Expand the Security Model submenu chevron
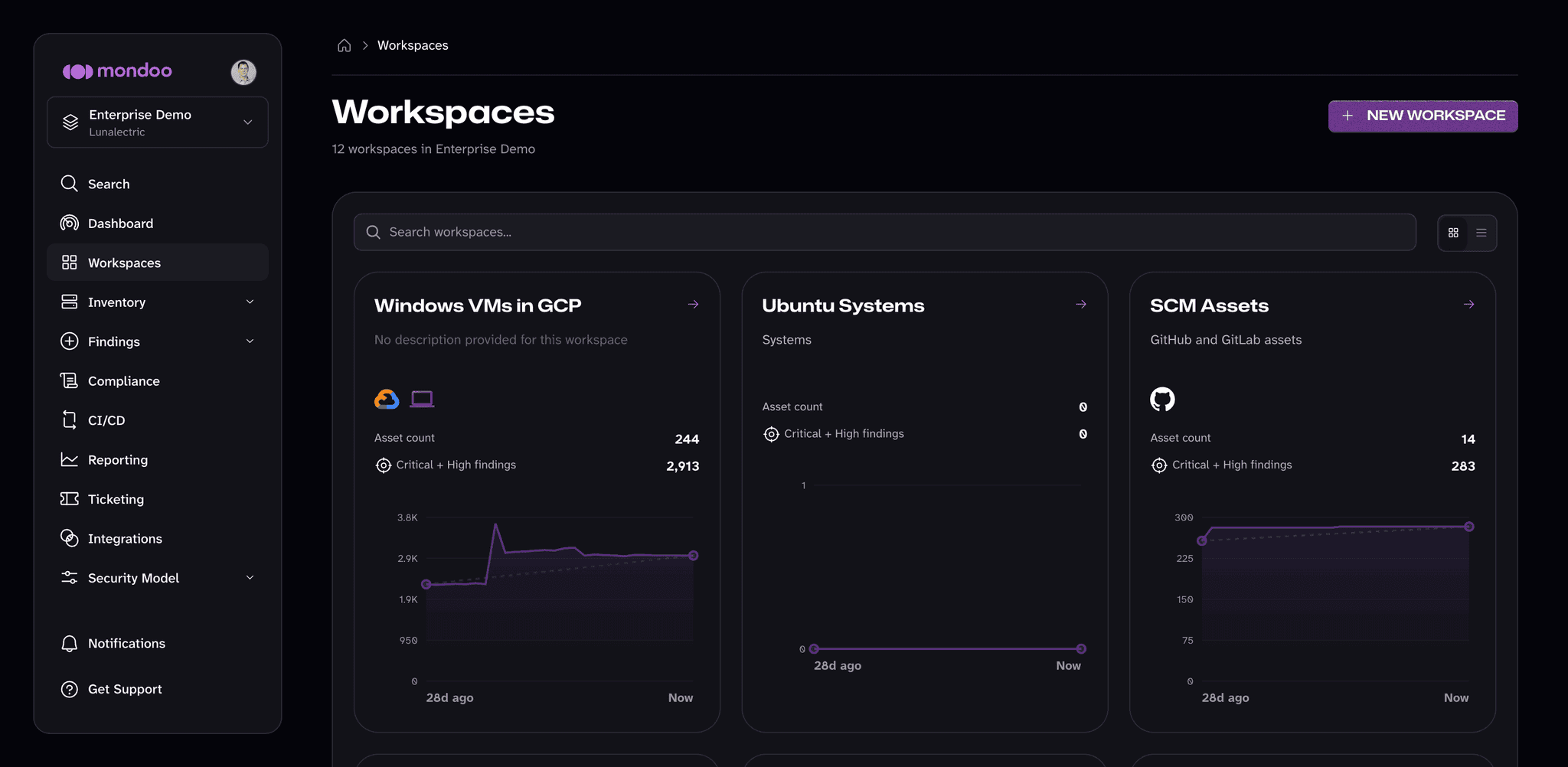 click(x=250, y=577)
